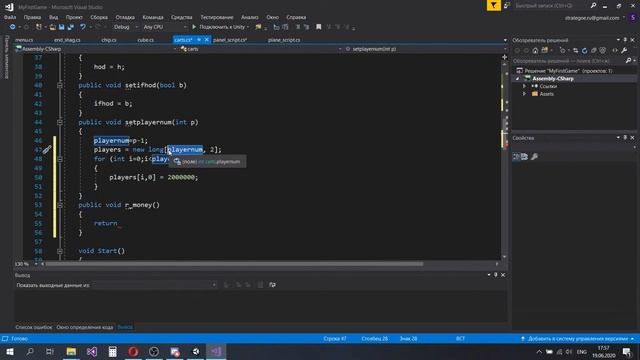Open the Отладка menu
640x360 pixels.
click(125, 17)
